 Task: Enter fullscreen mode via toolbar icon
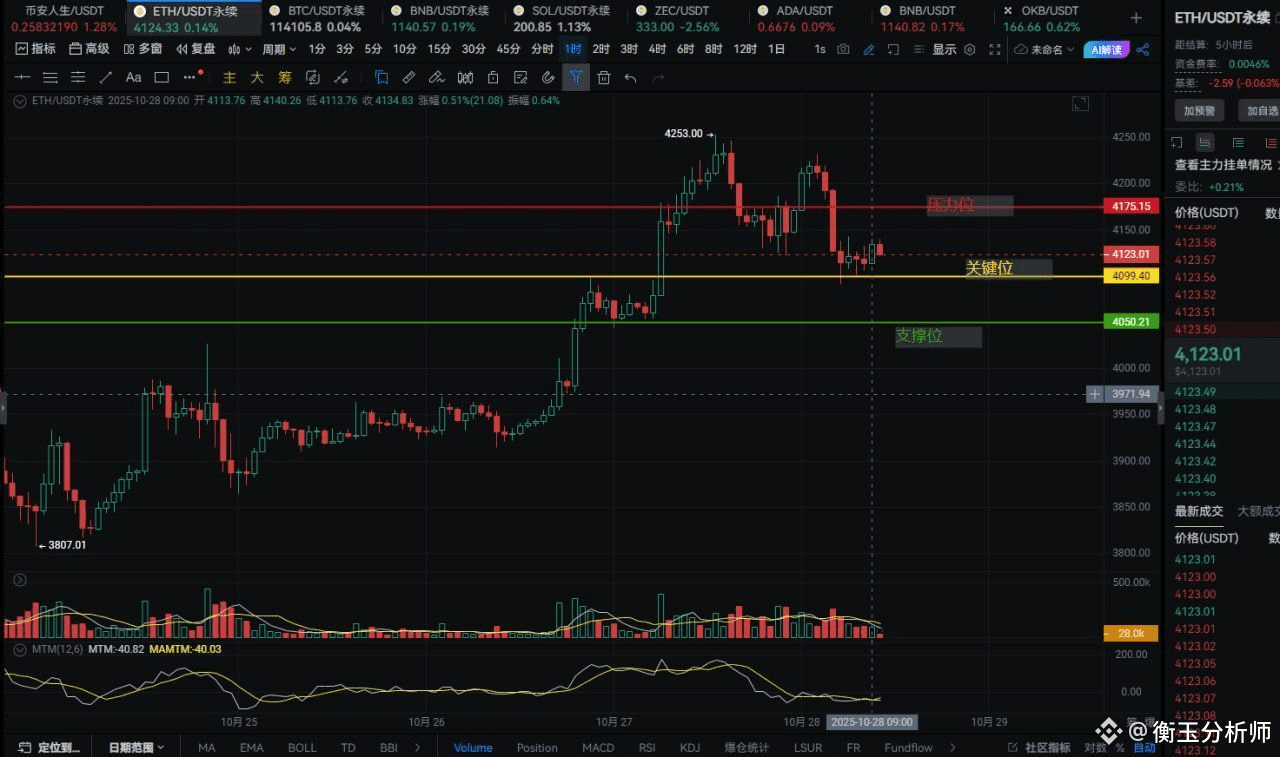coord(994,49)
